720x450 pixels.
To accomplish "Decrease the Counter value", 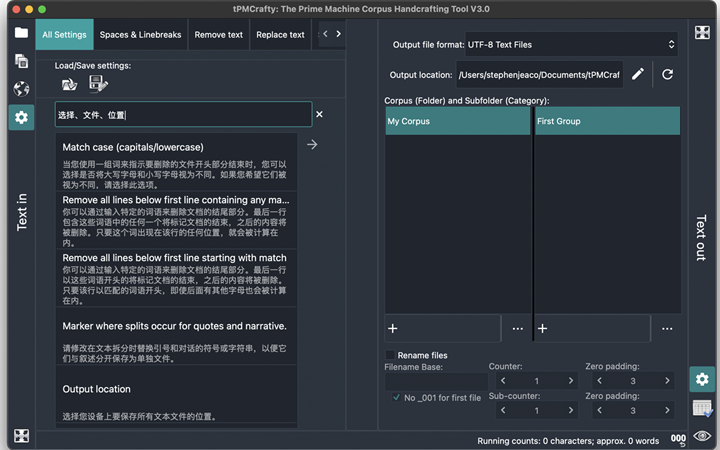I will pos(503,381).
